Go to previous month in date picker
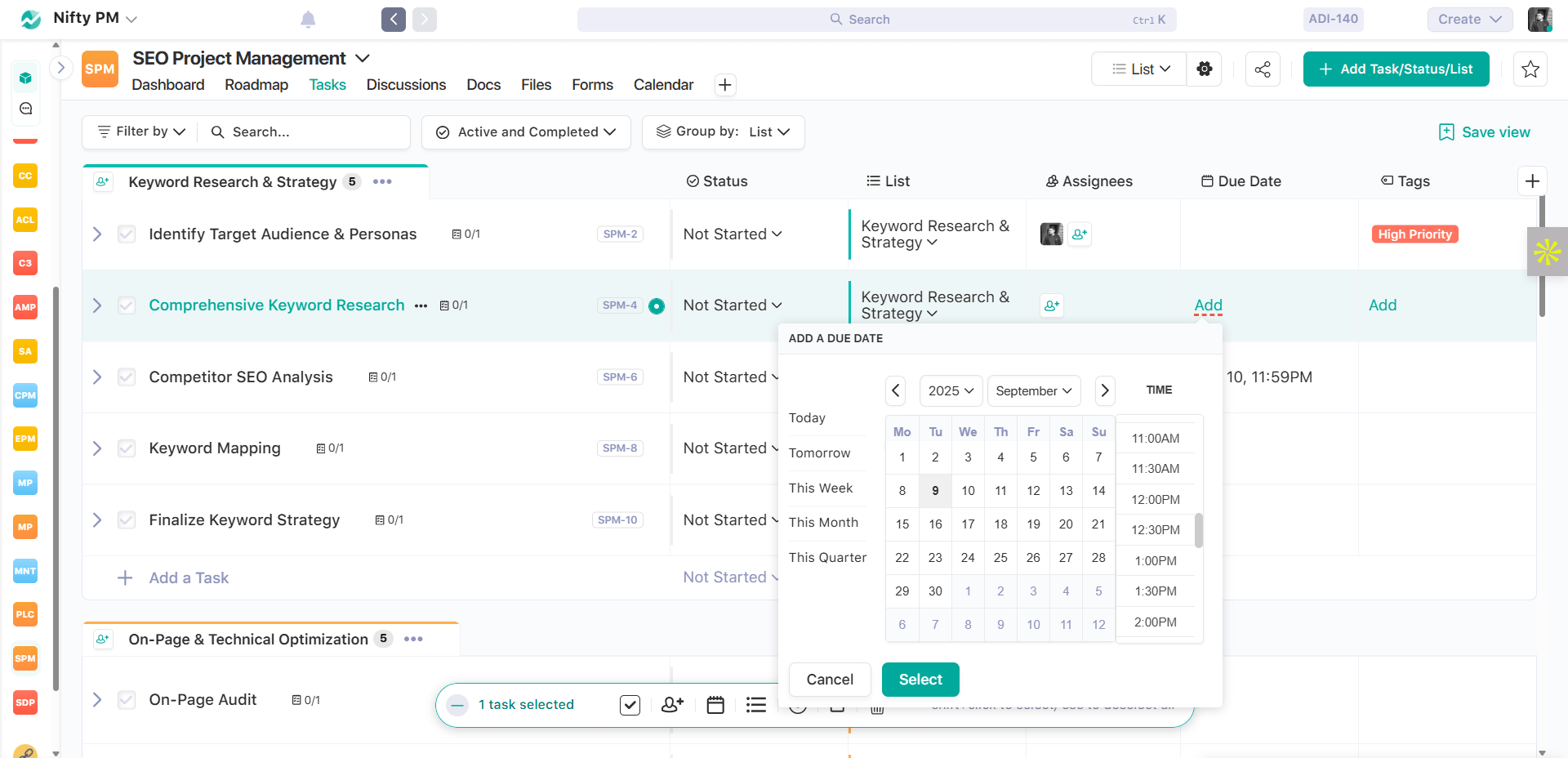The image size is (1568, 758). click(896, 390)
